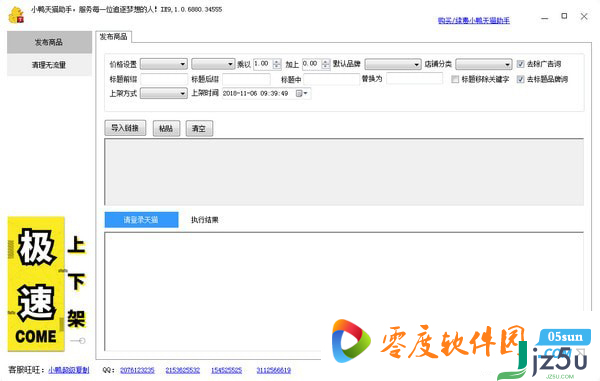Click the 粘贴 button
The width and height of the screenshot is (600, 381).
(166, 128)
